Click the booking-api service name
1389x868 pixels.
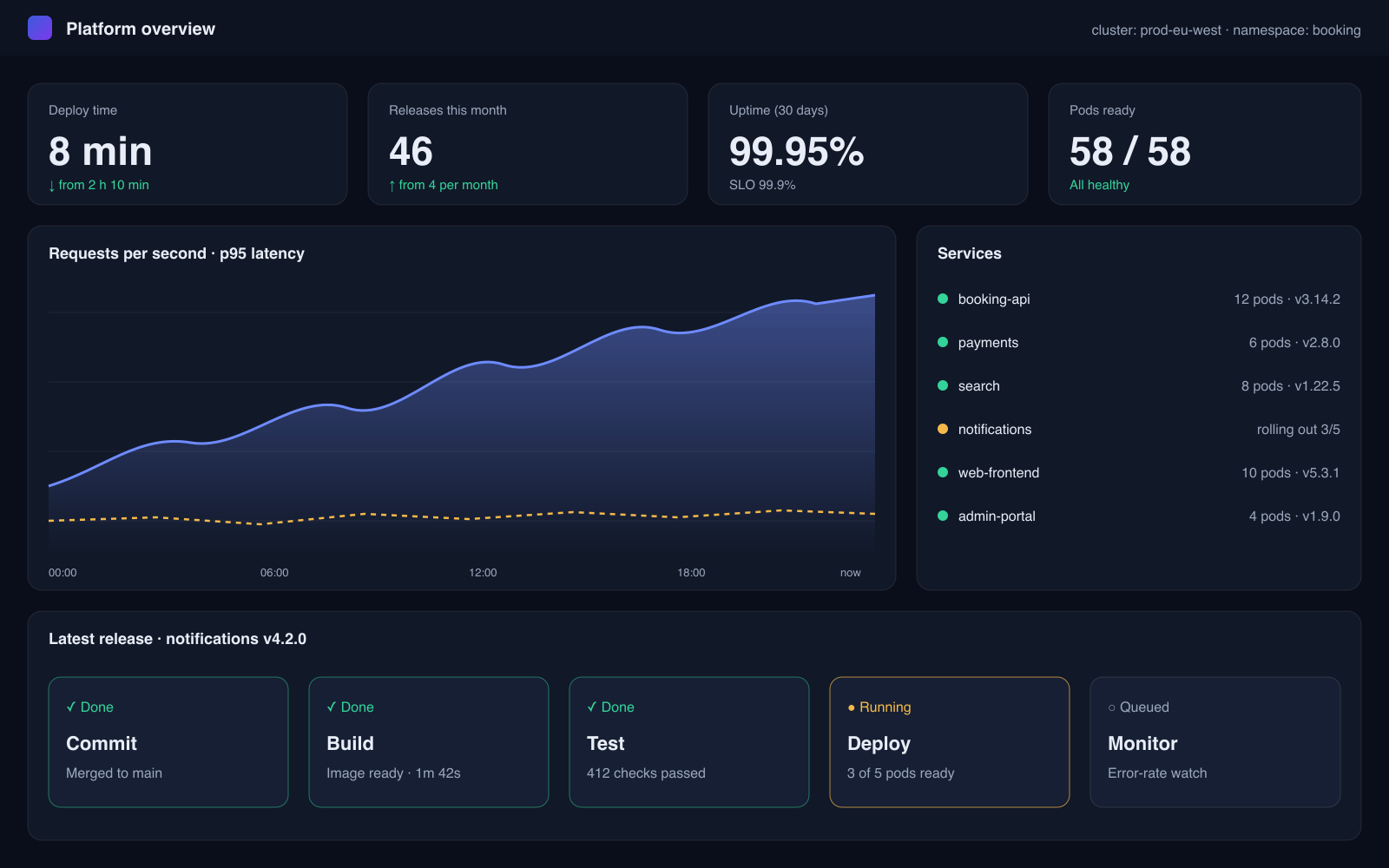[x=994, y=299]
